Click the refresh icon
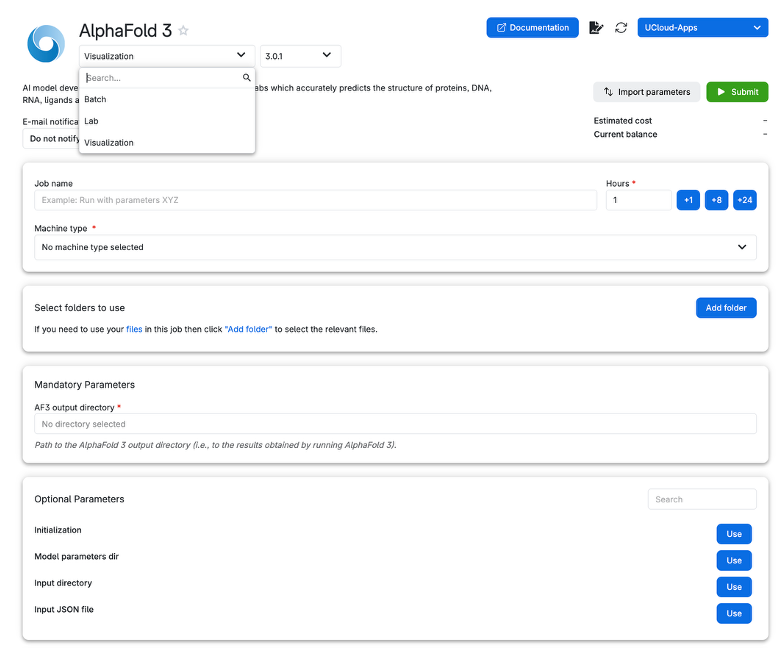Viewport: 782px width, 648px height. pos(621,27)
